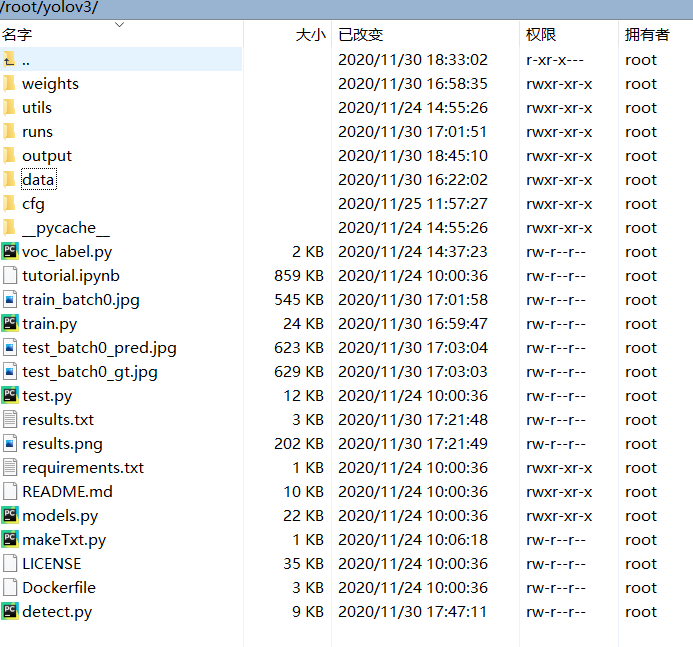Click the sort arrow above name column

tap(119, 25)
